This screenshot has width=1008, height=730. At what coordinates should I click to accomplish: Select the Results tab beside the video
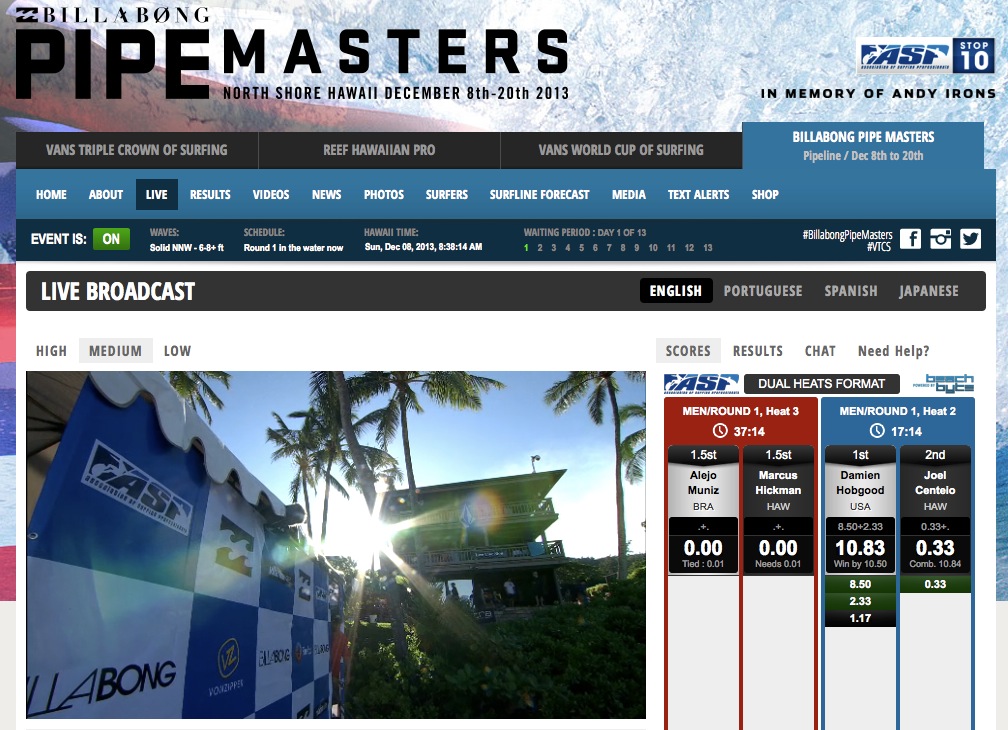[x=758, y=351]
